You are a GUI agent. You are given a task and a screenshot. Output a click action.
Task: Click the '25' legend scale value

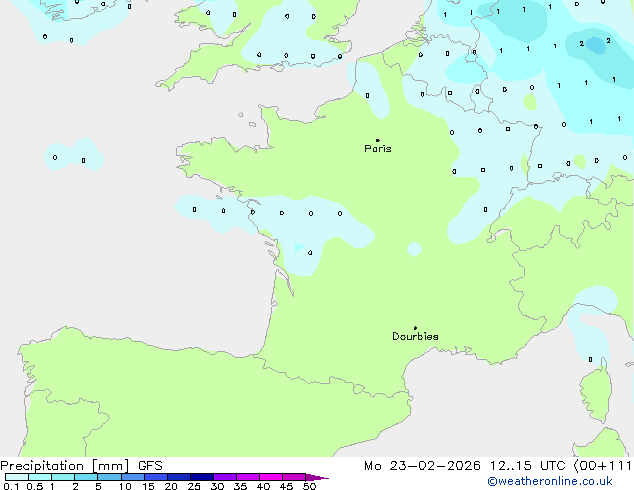pos(194,486)
